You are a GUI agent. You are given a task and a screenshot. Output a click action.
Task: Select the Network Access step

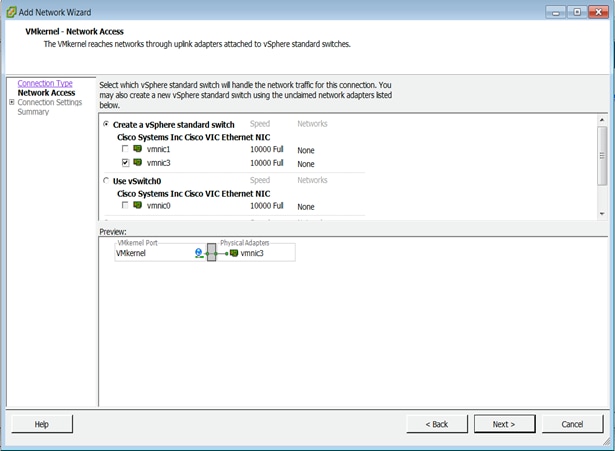pyautogui.click(x=46, y=93)
